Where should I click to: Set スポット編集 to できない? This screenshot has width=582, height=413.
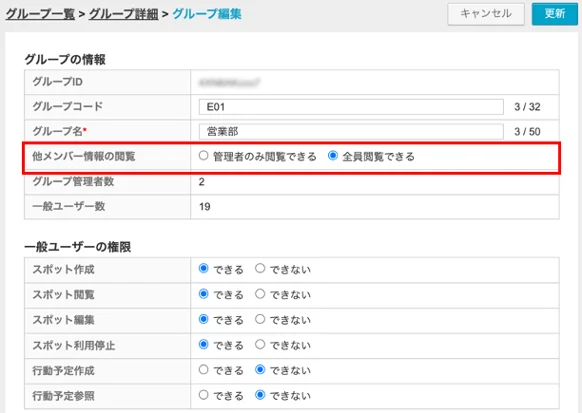pos(260,319)
